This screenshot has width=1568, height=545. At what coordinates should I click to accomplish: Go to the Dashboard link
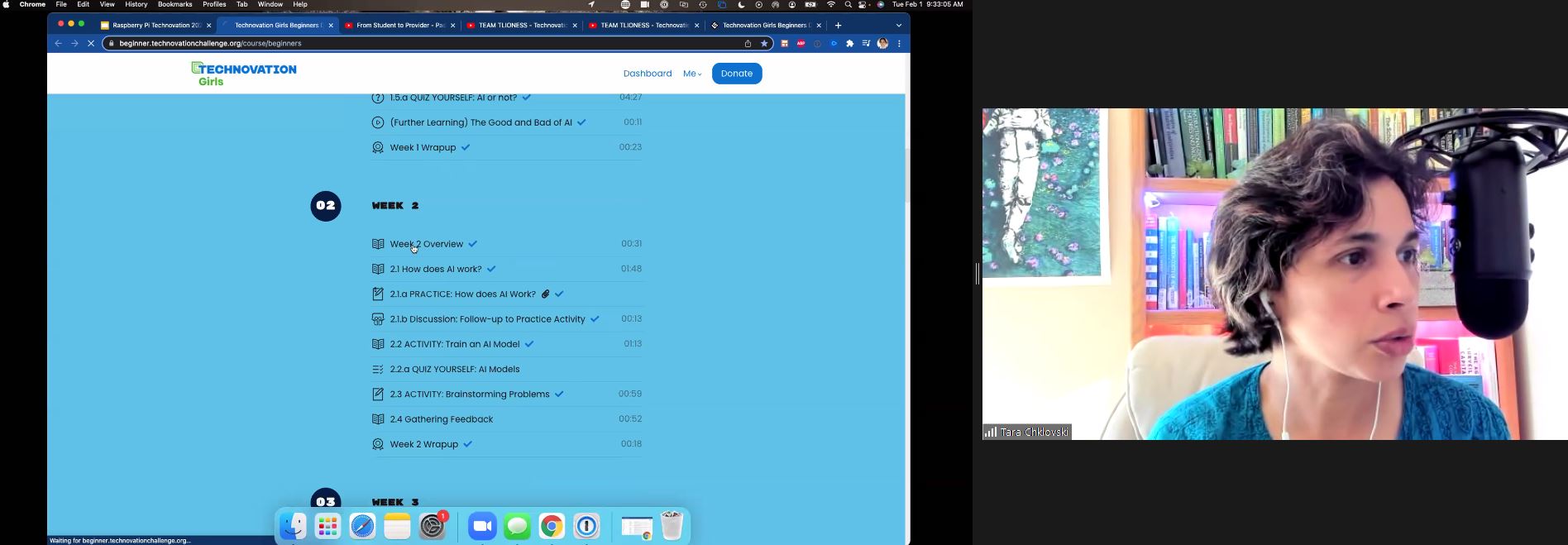648,74
